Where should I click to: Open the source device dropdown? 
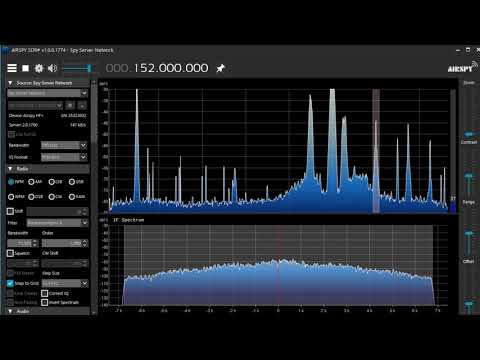[48, 93]
